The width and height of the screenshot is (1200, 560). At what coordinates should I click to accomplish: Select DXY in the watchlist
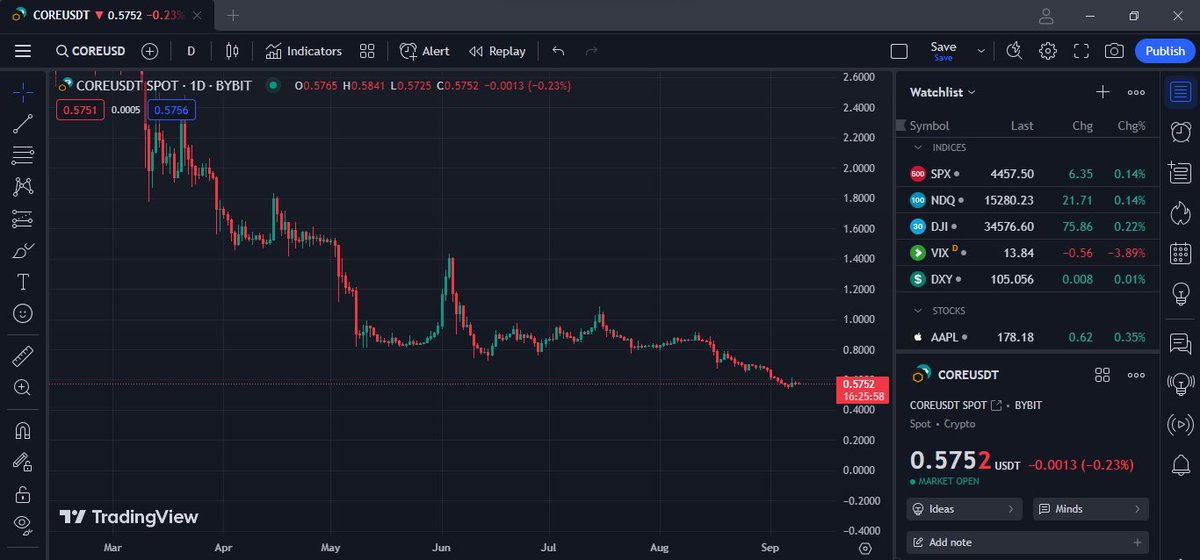tap(1027, 279)
